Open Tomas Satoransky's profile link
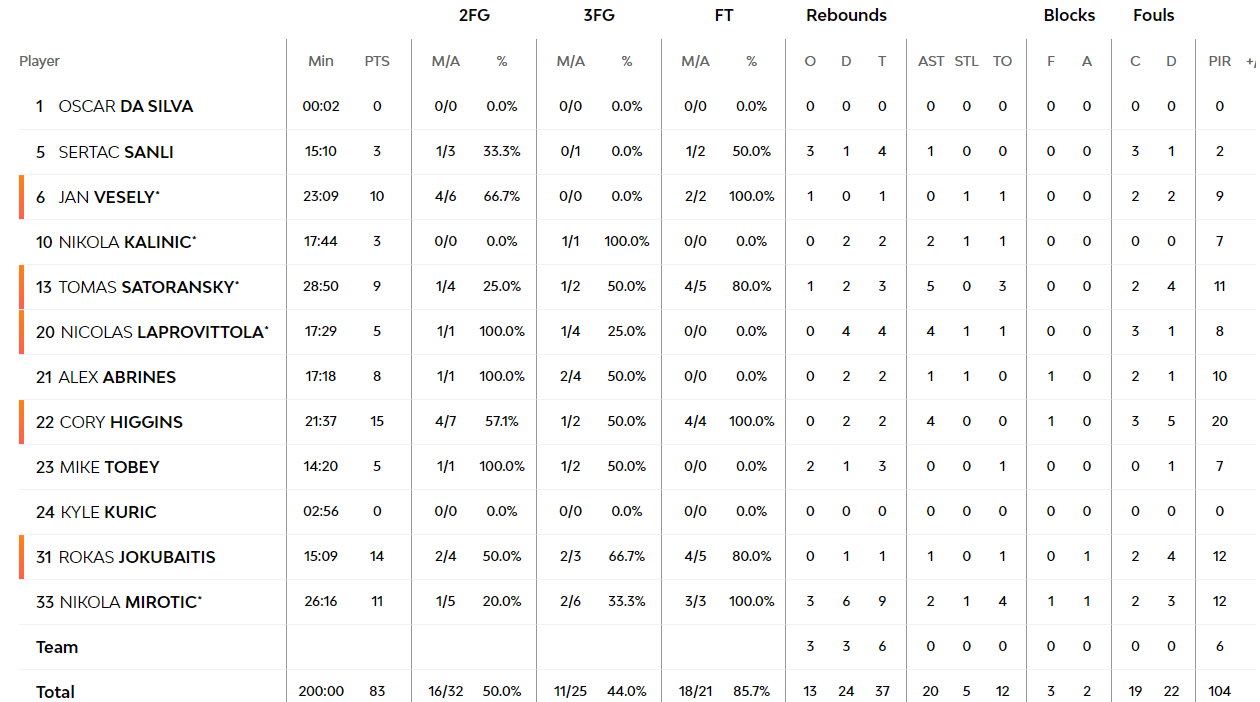This screenshot has width=1260, height=702. (149, 287)
